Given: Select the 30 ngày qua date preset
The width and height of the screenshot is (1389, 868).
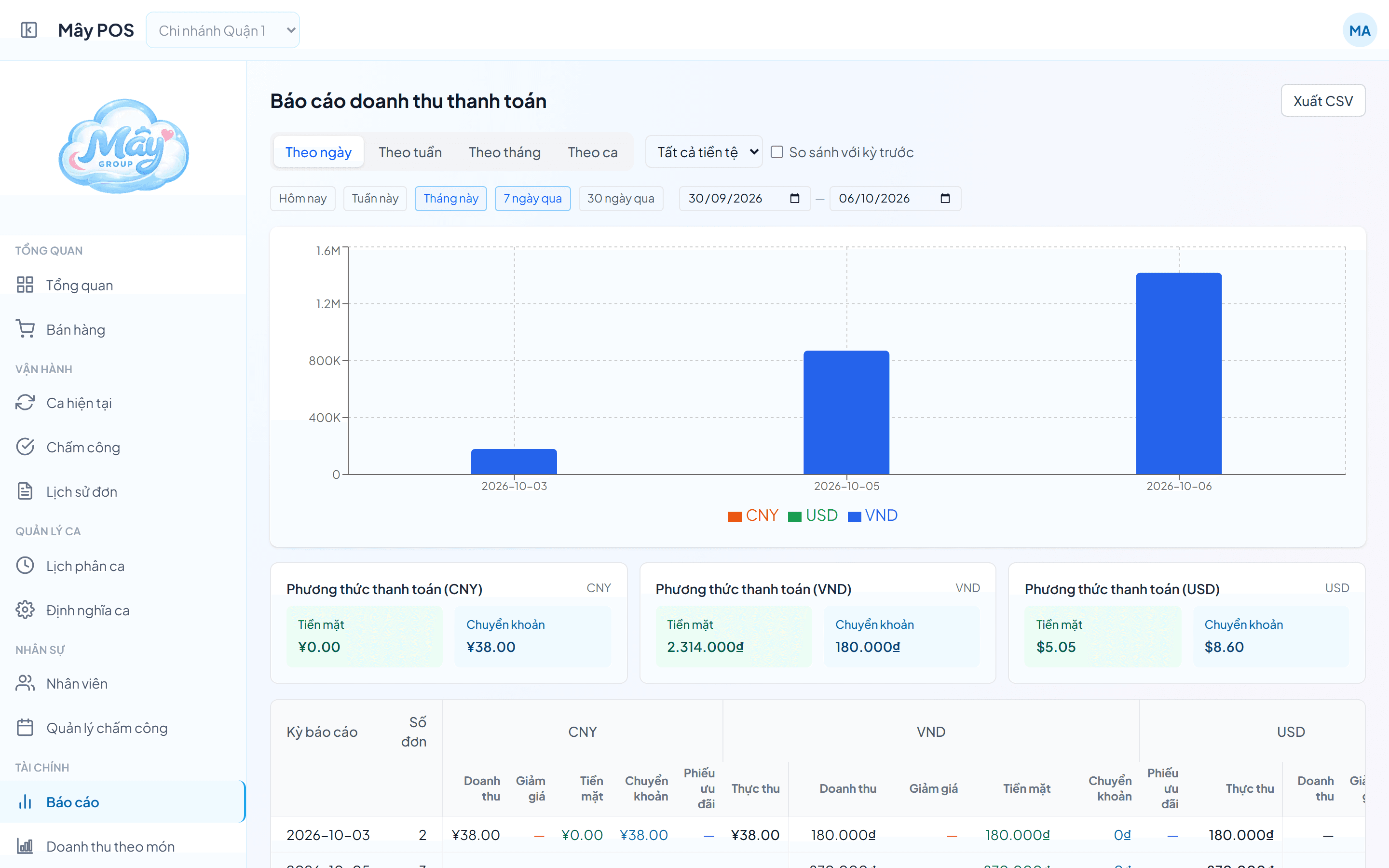Looking at the screenshot, I should coord(620,199).
